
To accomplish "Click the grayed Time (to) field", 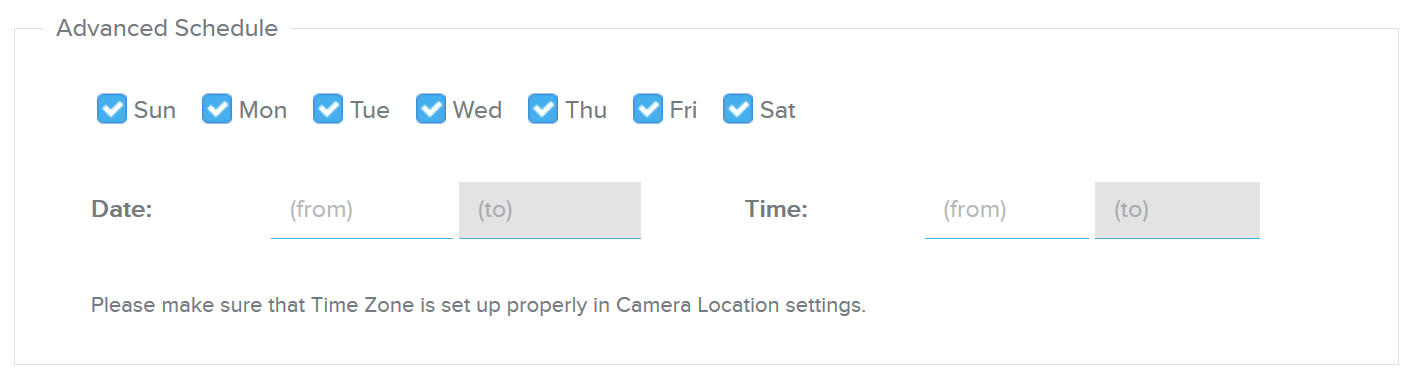I will [1177, 210].
